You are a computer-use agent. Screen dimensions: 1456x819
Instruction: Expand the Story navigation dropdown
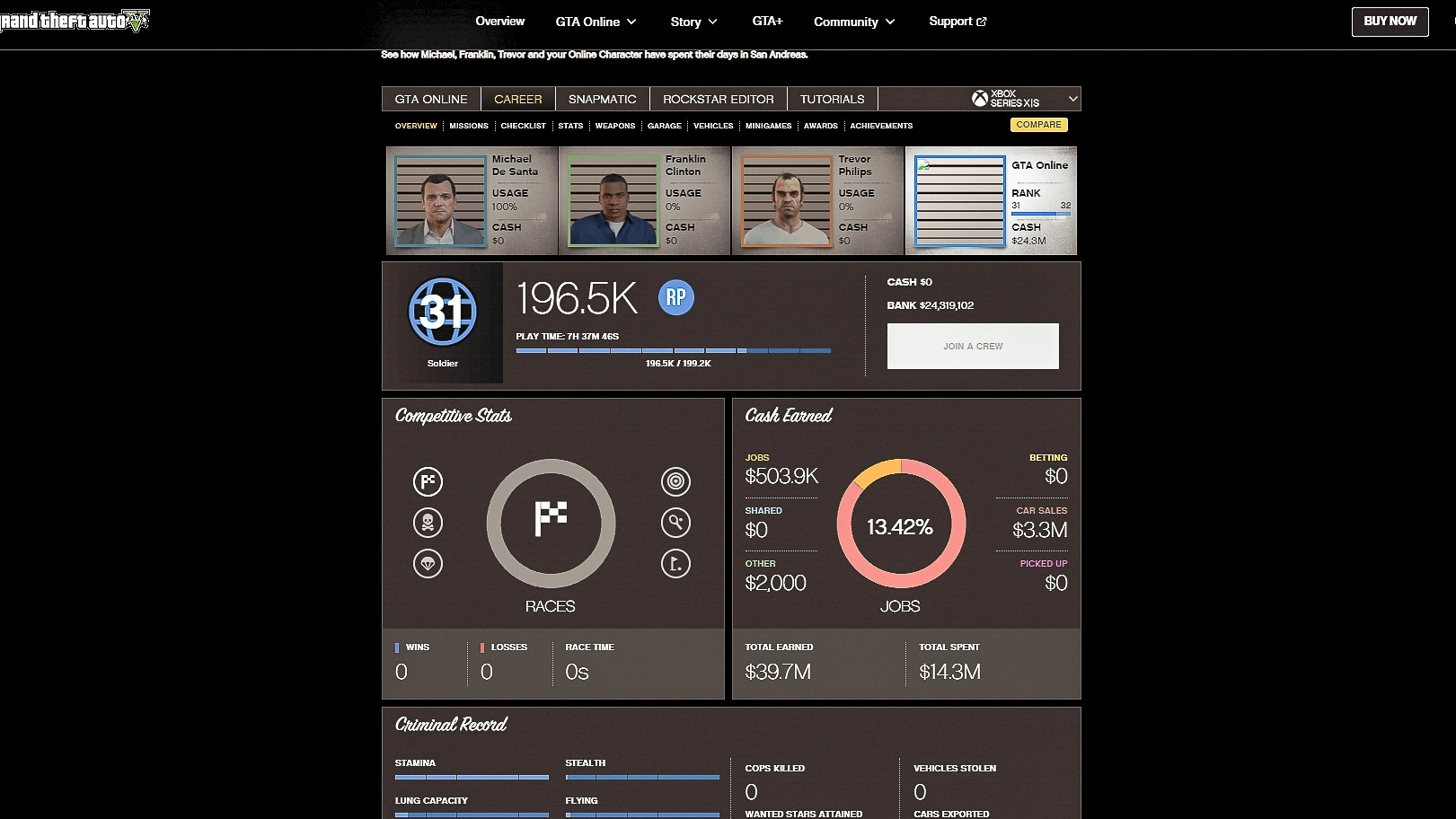(x=694, y=22)
